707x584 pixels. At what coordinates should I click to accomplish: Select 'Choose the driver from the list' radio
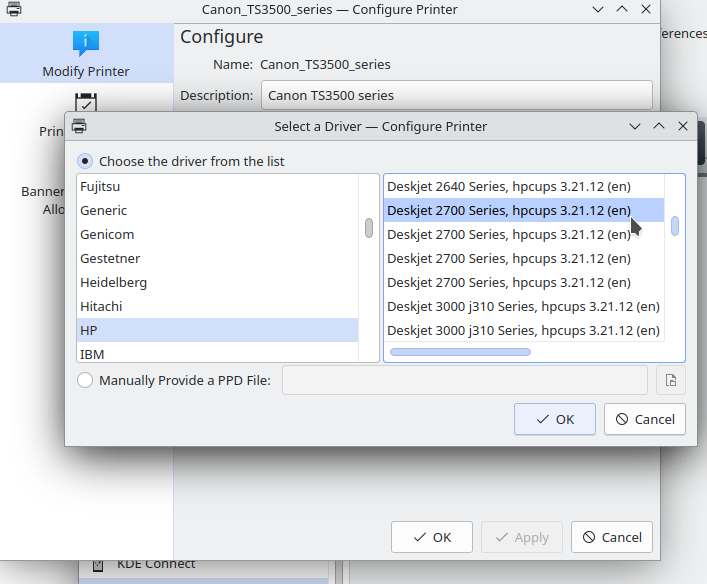[86, 161]
